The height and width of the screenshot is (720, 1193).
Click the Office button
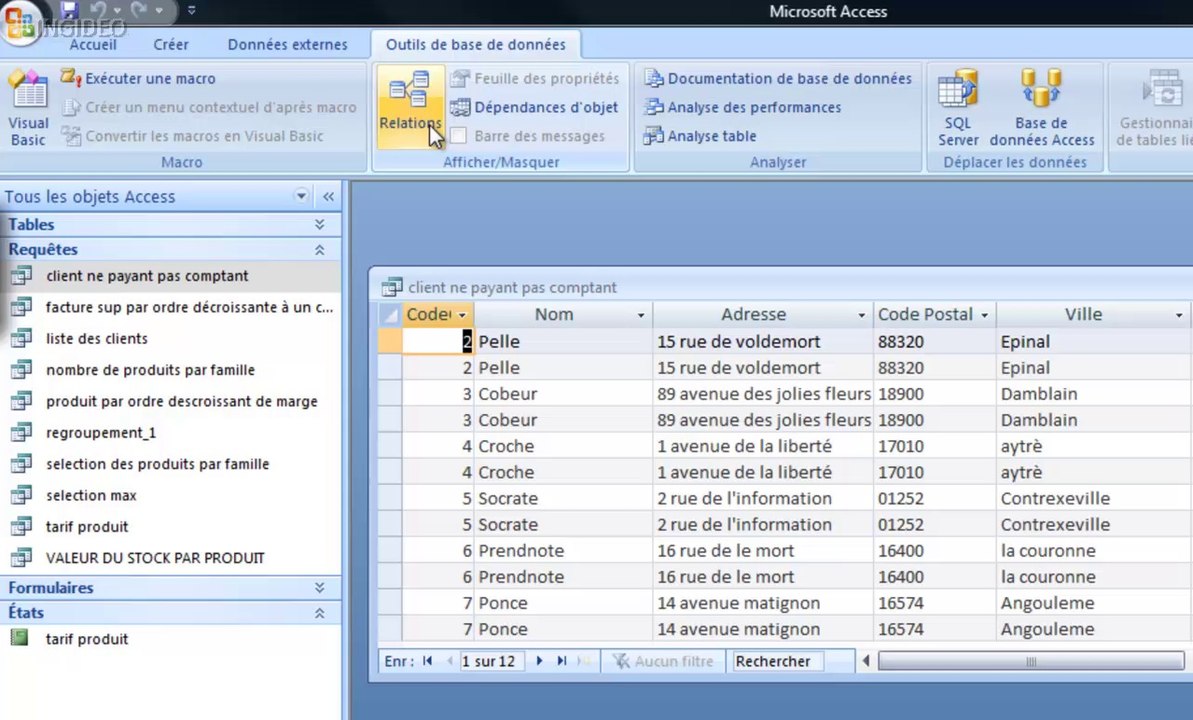tap(20, 23)
